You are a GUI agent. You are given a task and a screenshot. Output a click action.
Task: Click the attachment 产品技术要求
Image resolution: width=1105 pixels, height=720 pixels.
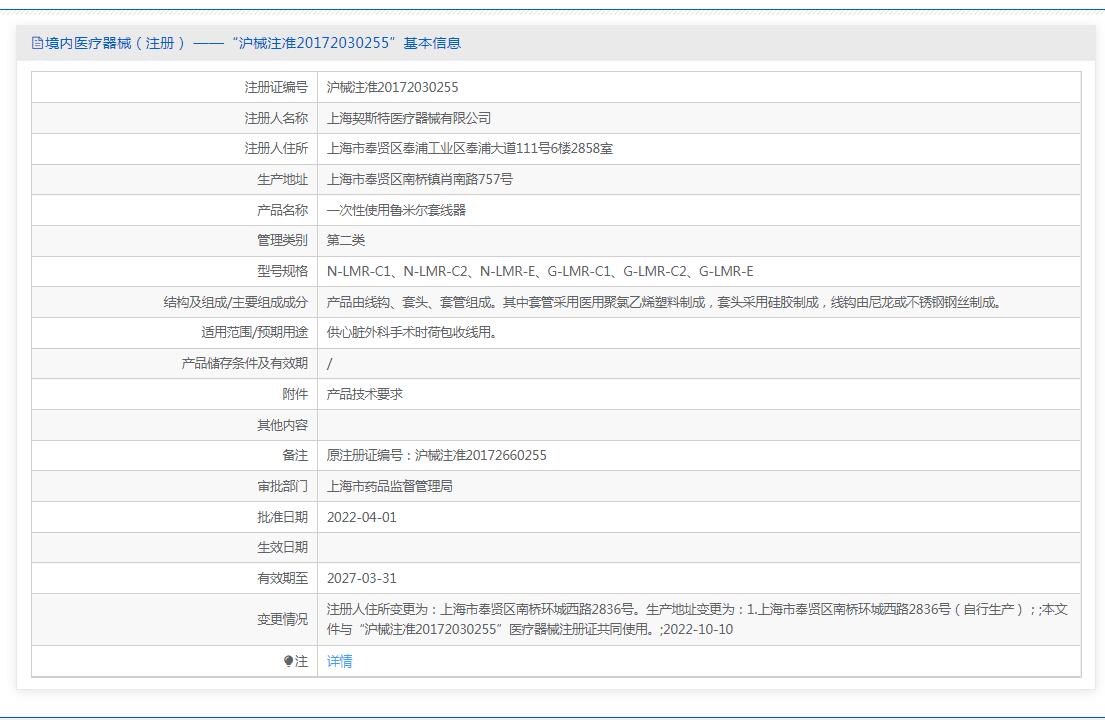click(x=365, y=394)
